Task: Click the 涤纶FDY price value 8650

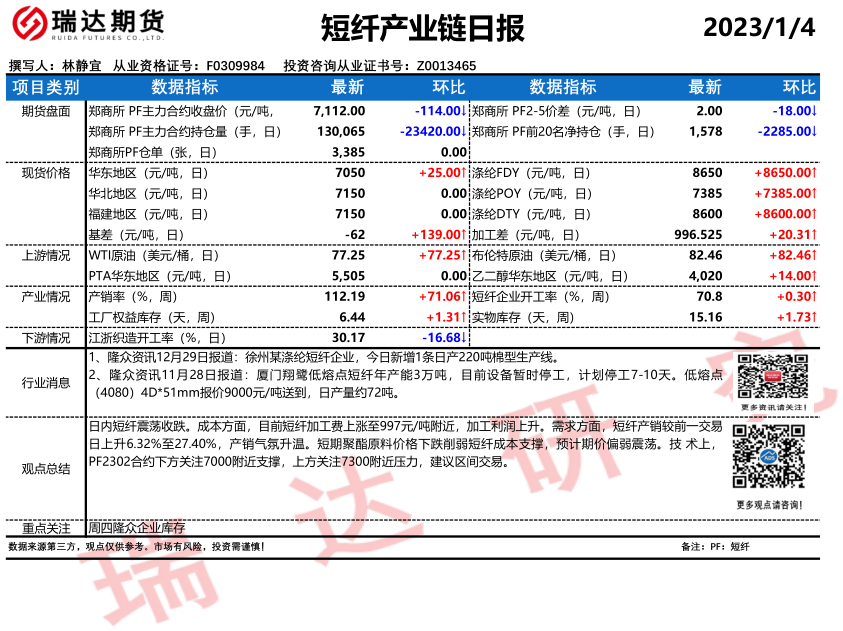Action: click(707, 173)
